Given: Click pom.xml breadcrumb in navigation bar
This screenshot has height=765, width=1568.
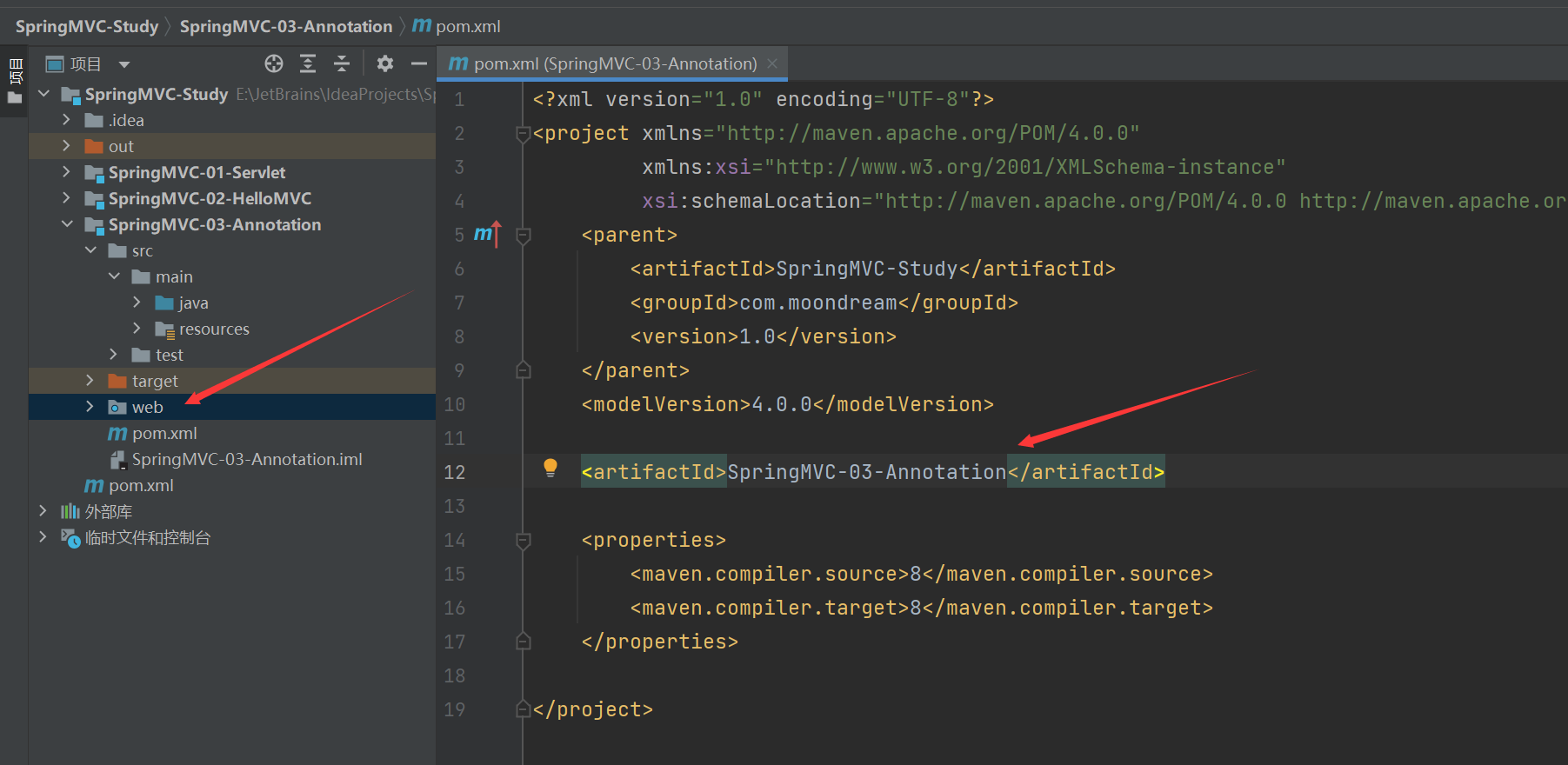Looking at the screenshot, I should click(x=457, y=26).
